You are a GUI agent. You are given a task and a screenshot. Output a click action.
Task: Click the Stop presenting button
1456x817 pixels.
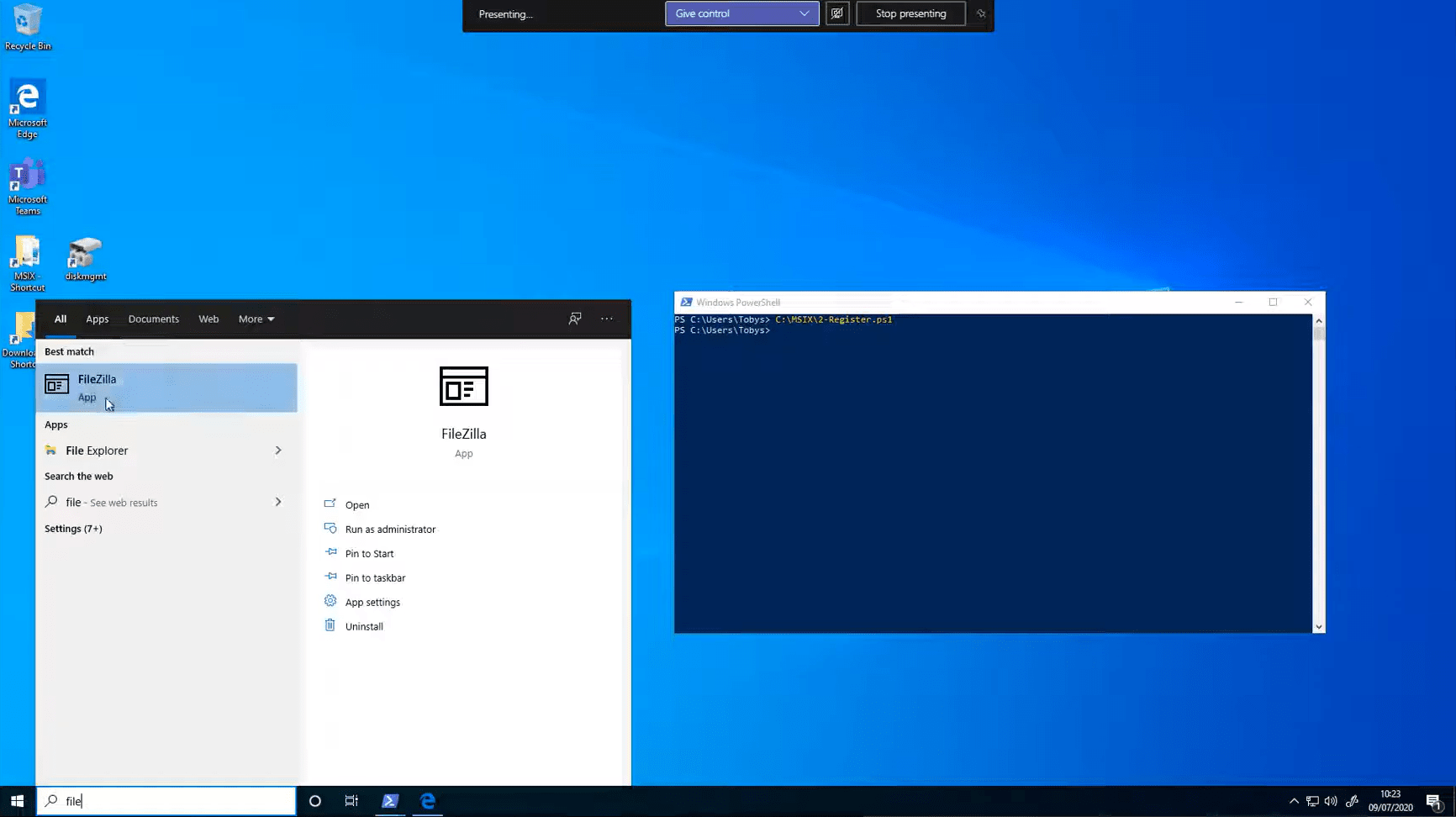[x=910, y=13]
